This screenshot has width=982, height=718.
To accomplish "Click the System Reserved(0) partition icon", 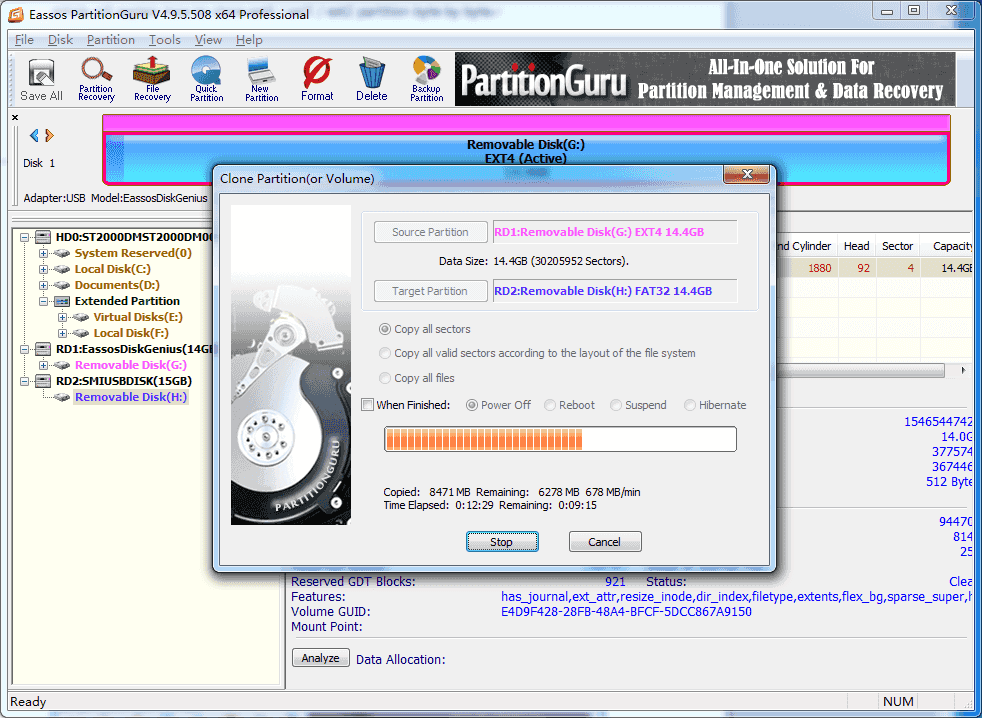I will pyautogui.click(x=61, y=253).
